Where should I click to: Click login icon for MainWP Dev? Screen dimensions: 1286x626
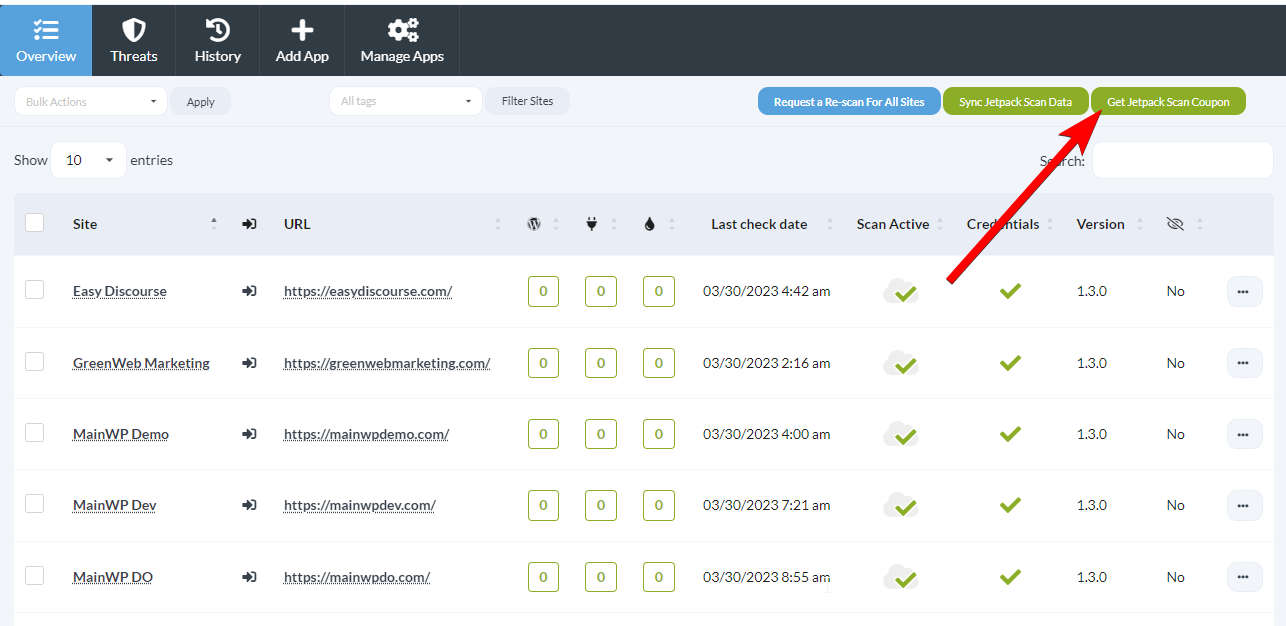(x=249, y=505)
